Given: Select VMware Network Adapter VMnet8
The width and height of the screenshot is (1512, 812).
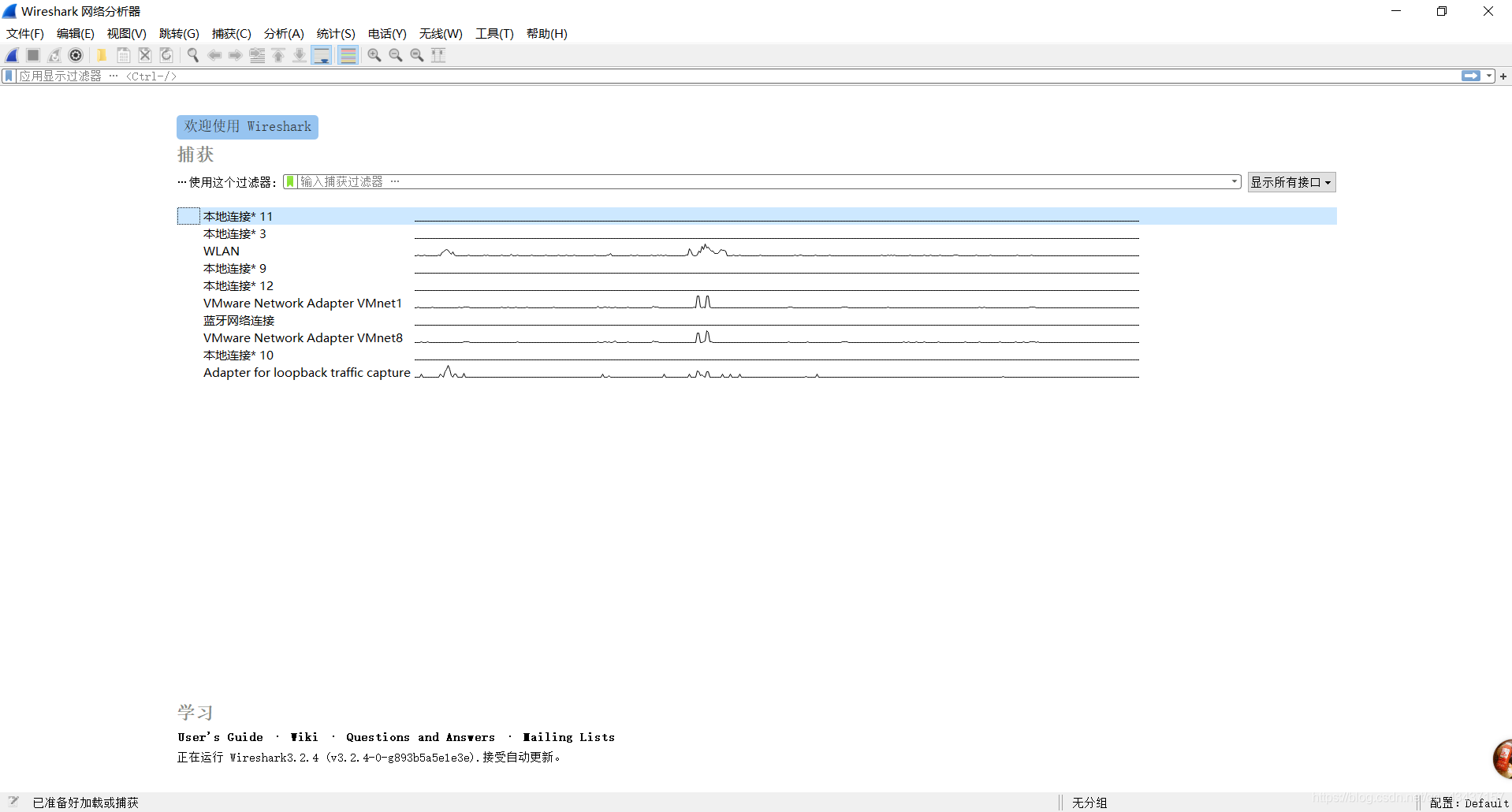Looking at the screenshot, I should click(757, 337).
